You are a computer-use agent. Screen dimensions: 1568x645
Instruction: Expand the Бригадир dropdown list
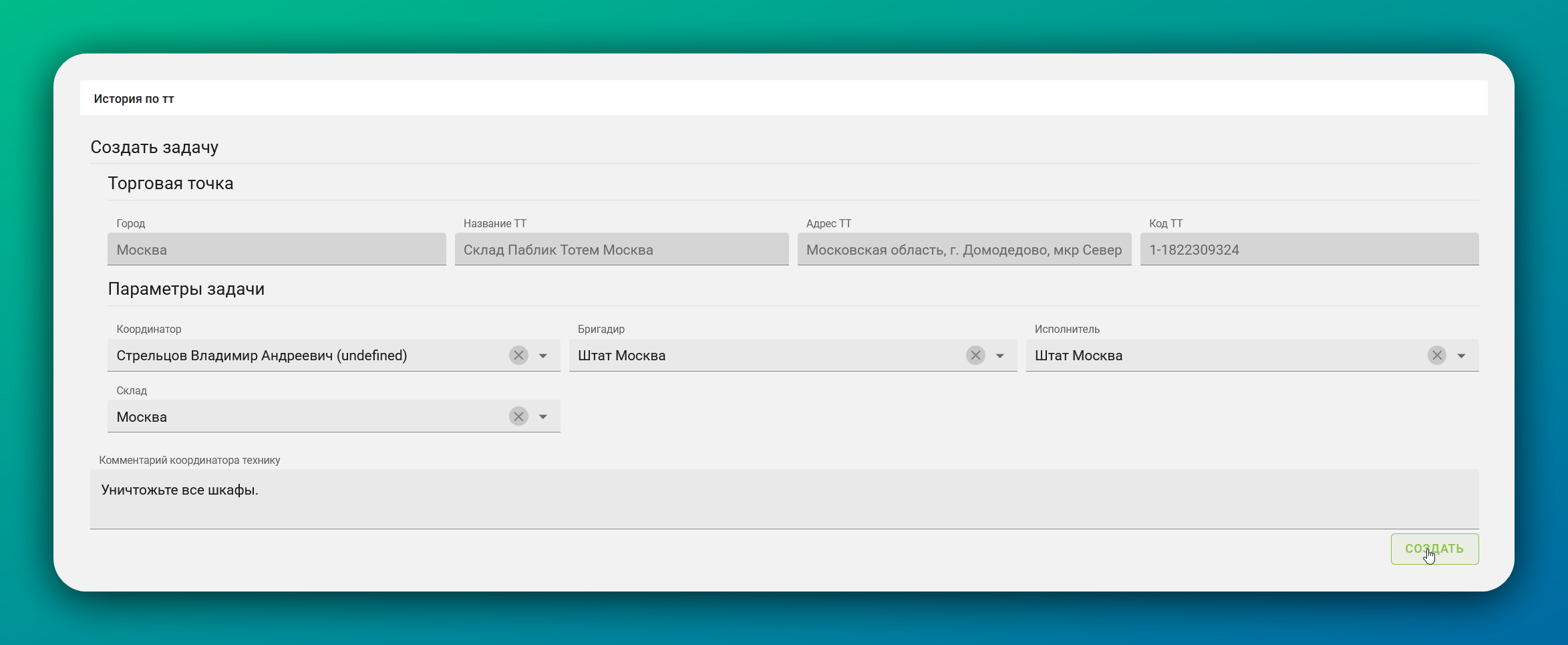[x=1000, y=356]
